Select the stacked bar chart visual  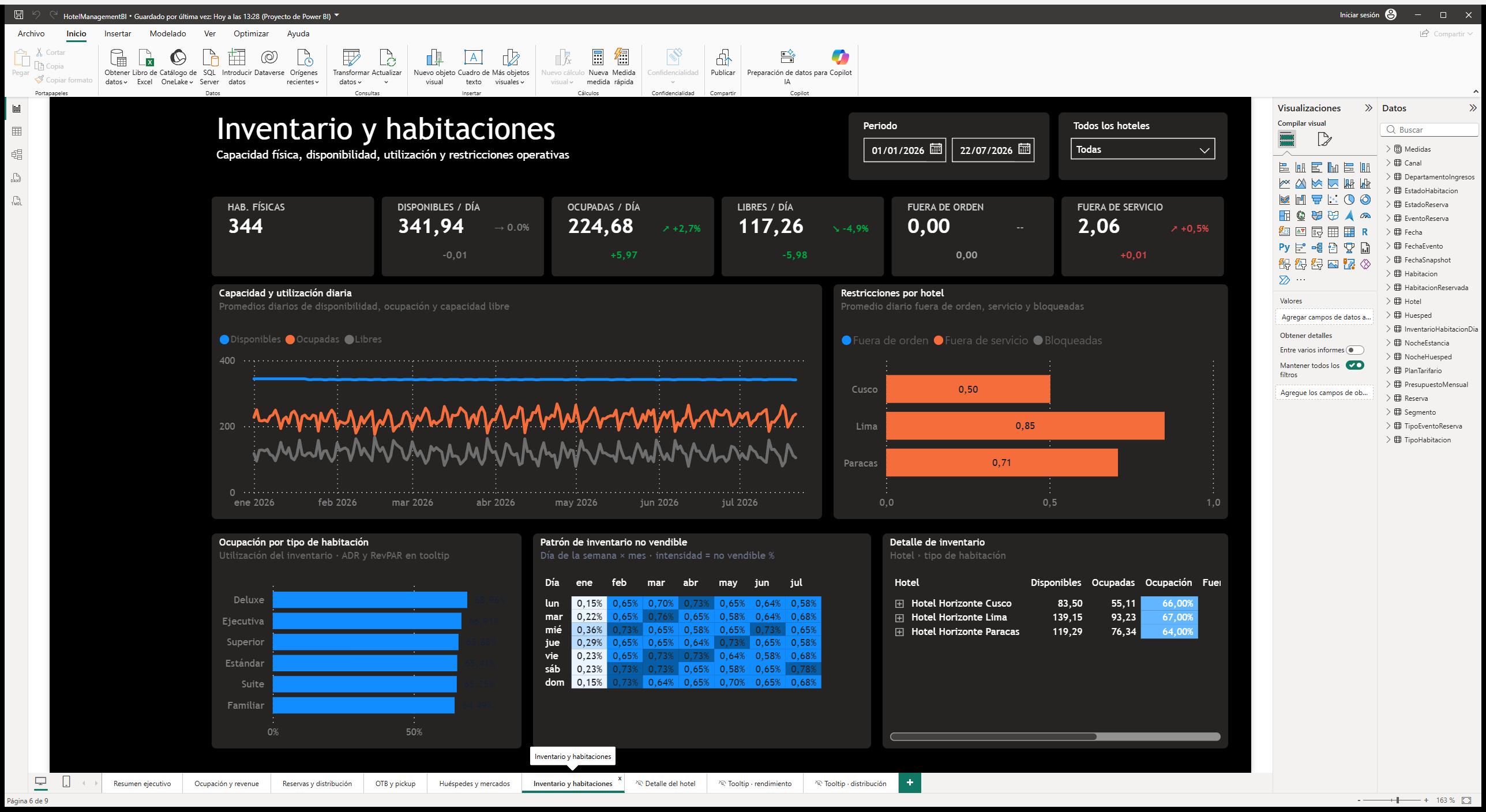(1284, 168)
